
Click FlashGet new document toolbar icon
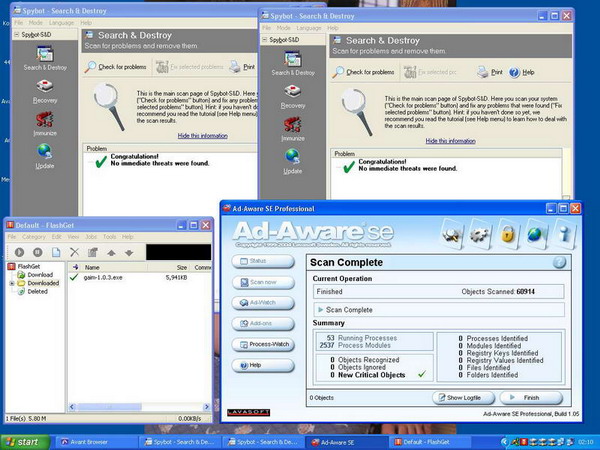pos(56,252)
